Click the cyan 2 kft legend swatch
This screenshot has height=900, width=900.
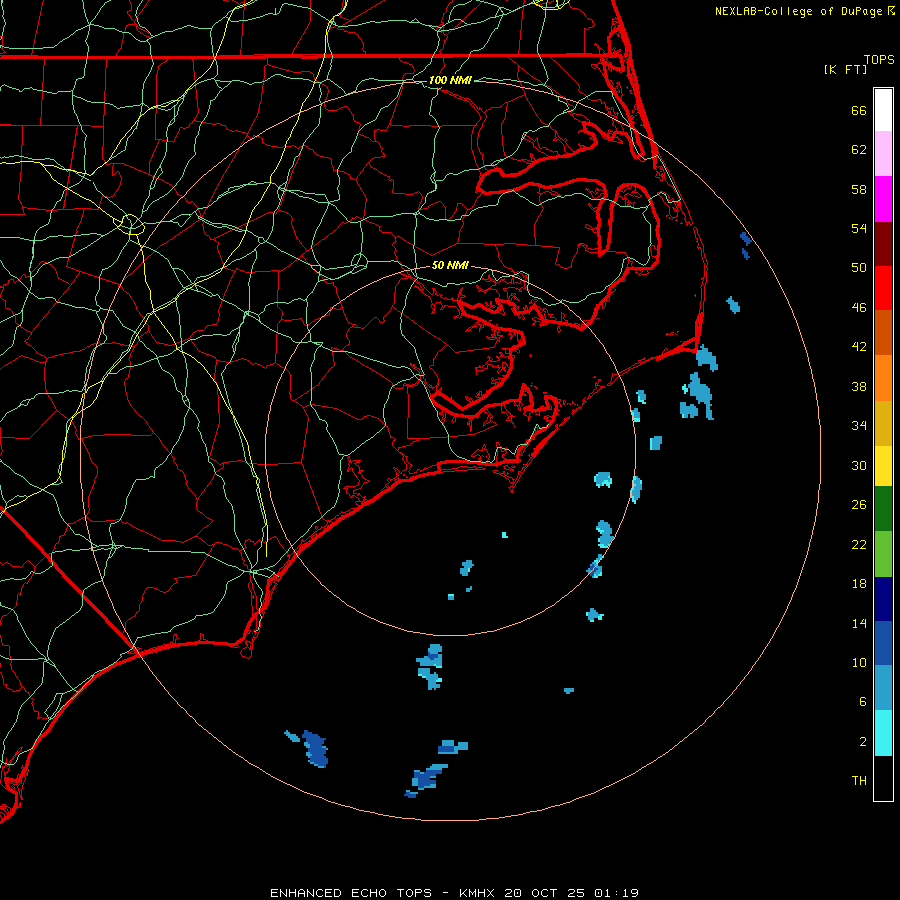[883, 733]
